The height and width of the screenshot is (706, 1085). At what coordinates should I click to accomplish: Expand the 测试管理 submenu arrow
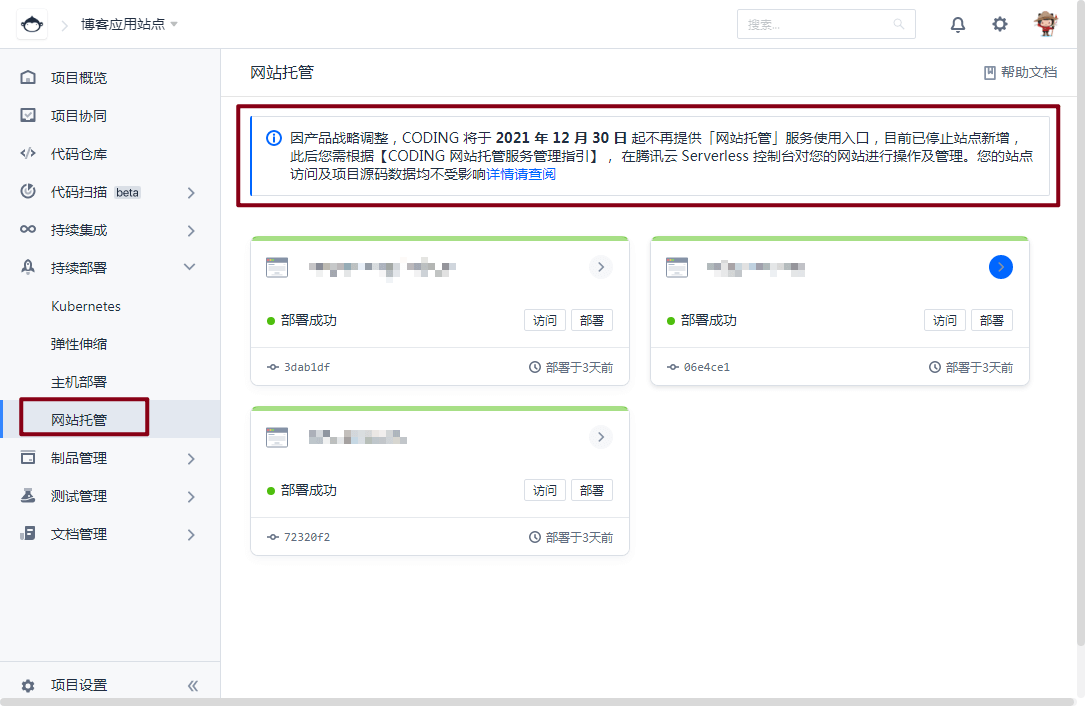pyautogui.click(x=191, y=497)
